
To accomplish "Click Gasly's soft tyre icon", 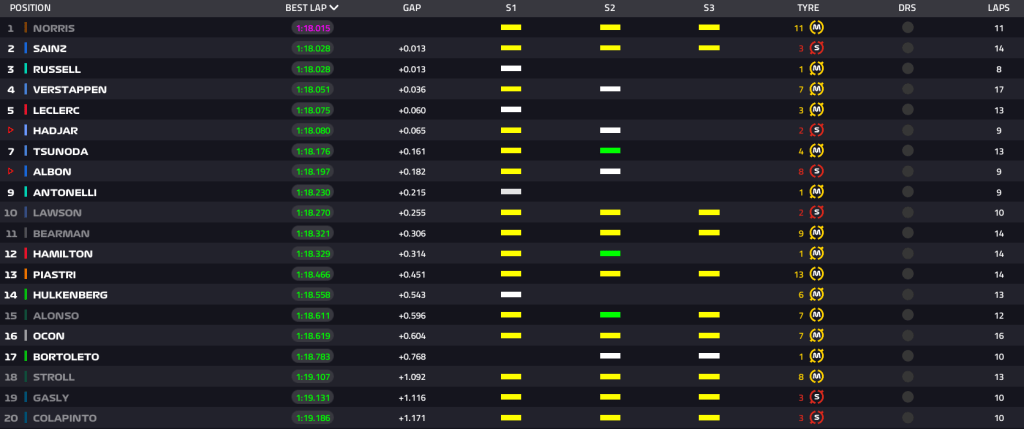I will point(816,398).
